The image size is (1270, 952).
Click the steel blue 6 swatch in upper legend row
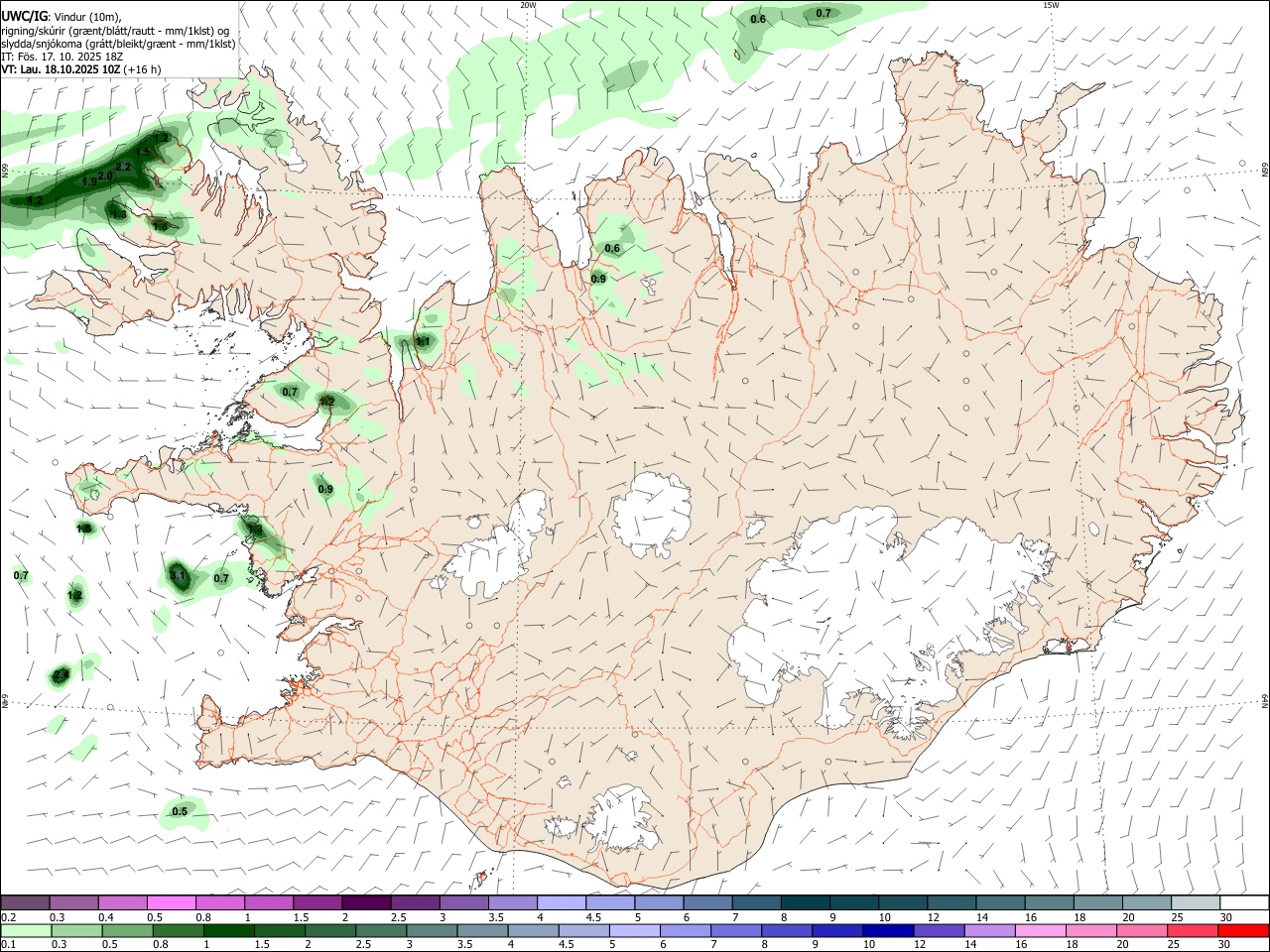707,902
